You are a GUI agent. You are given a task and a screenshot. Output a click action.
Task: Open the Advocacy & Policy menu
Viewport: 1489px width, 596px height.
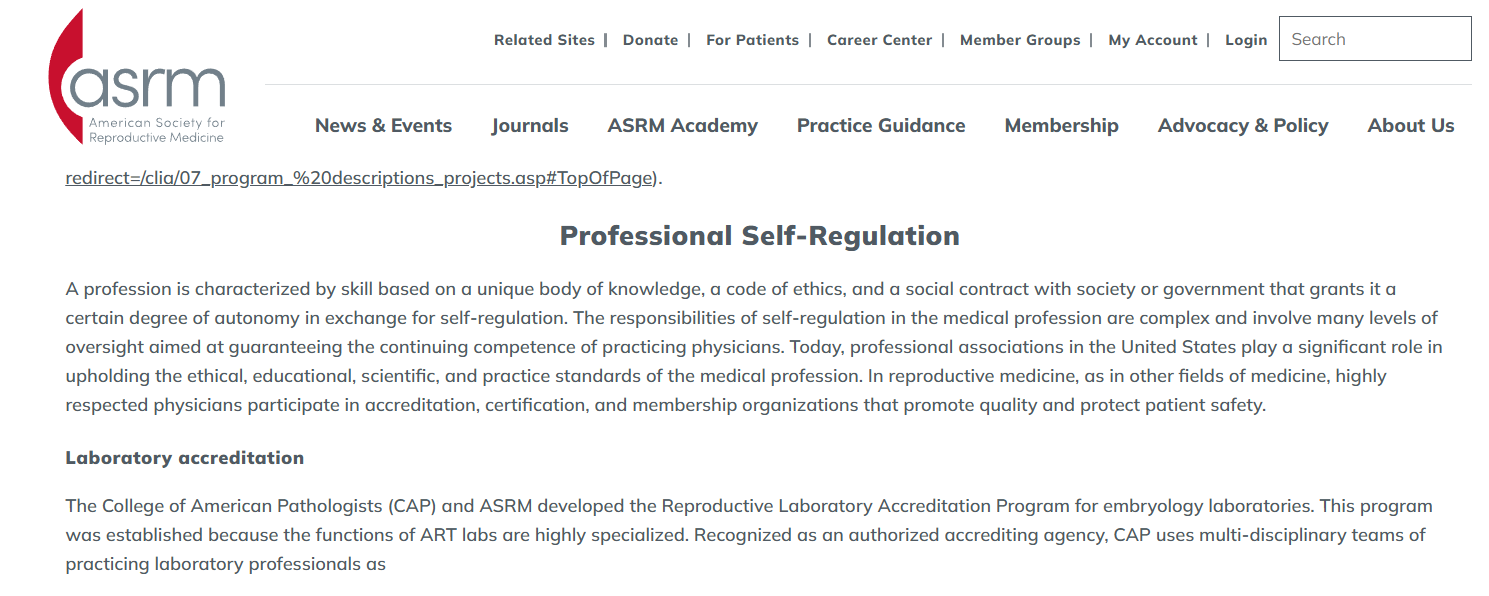1243,126
